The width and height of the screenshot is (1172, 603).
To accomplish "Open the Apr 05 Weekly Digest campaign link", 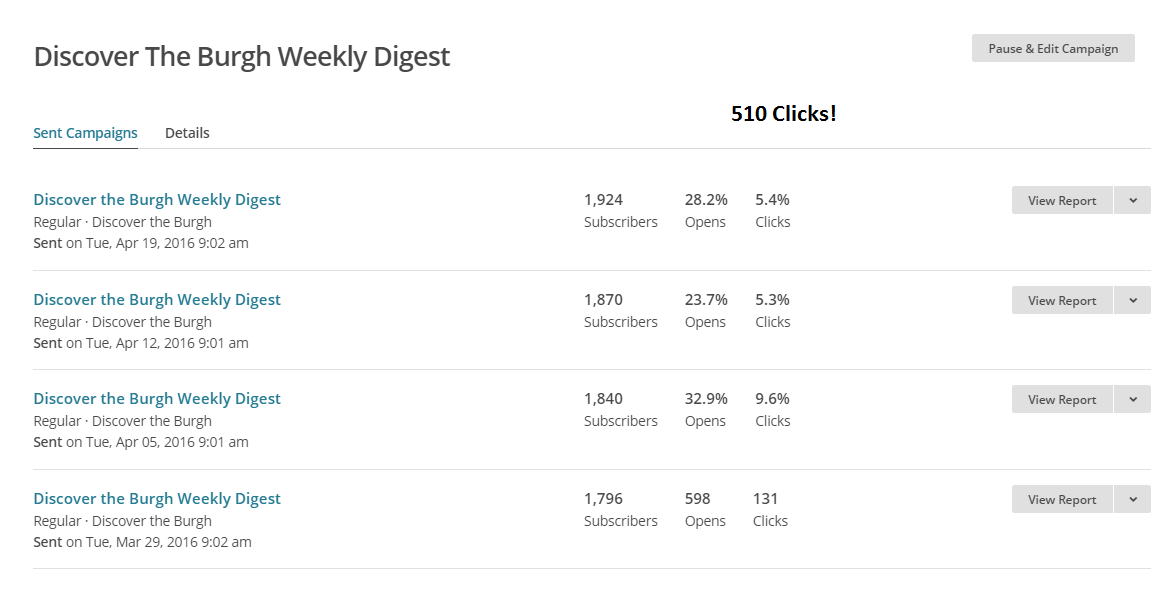I will pos(157,399).
